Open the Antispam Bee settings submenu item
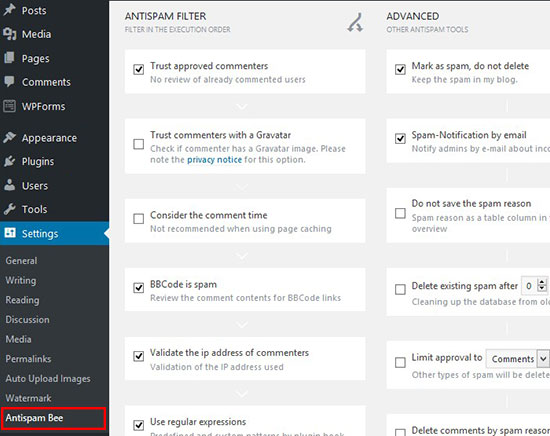This screenshot has width=550, height=436. click(x=34, y=418)
